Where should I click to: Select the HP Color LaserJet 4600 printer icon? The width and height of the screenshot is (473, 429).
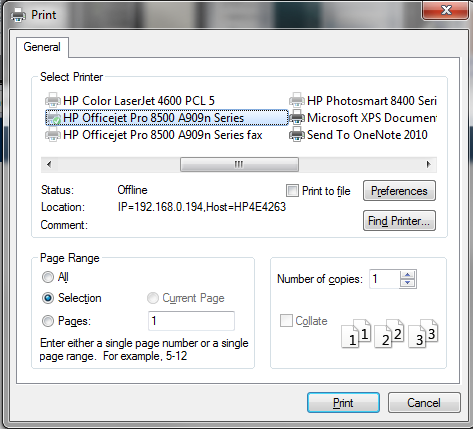(53, 100)
